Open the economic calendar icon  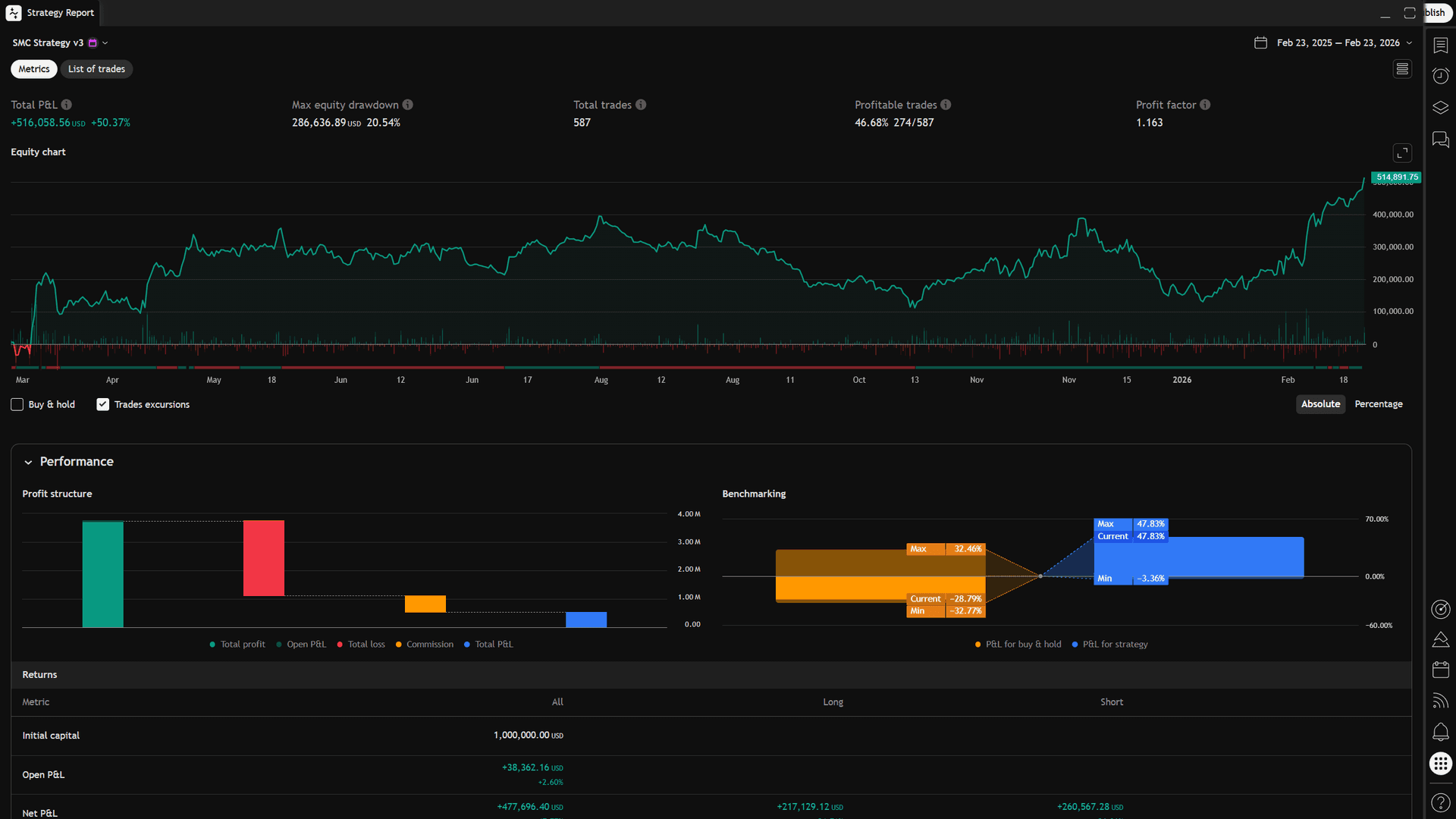(1440, 670)
